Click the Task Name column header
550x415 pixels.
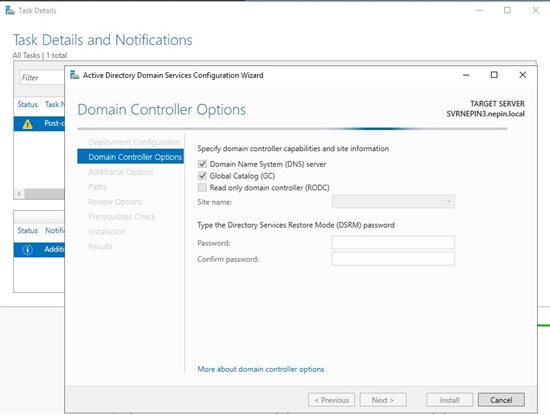pos(55,105)
